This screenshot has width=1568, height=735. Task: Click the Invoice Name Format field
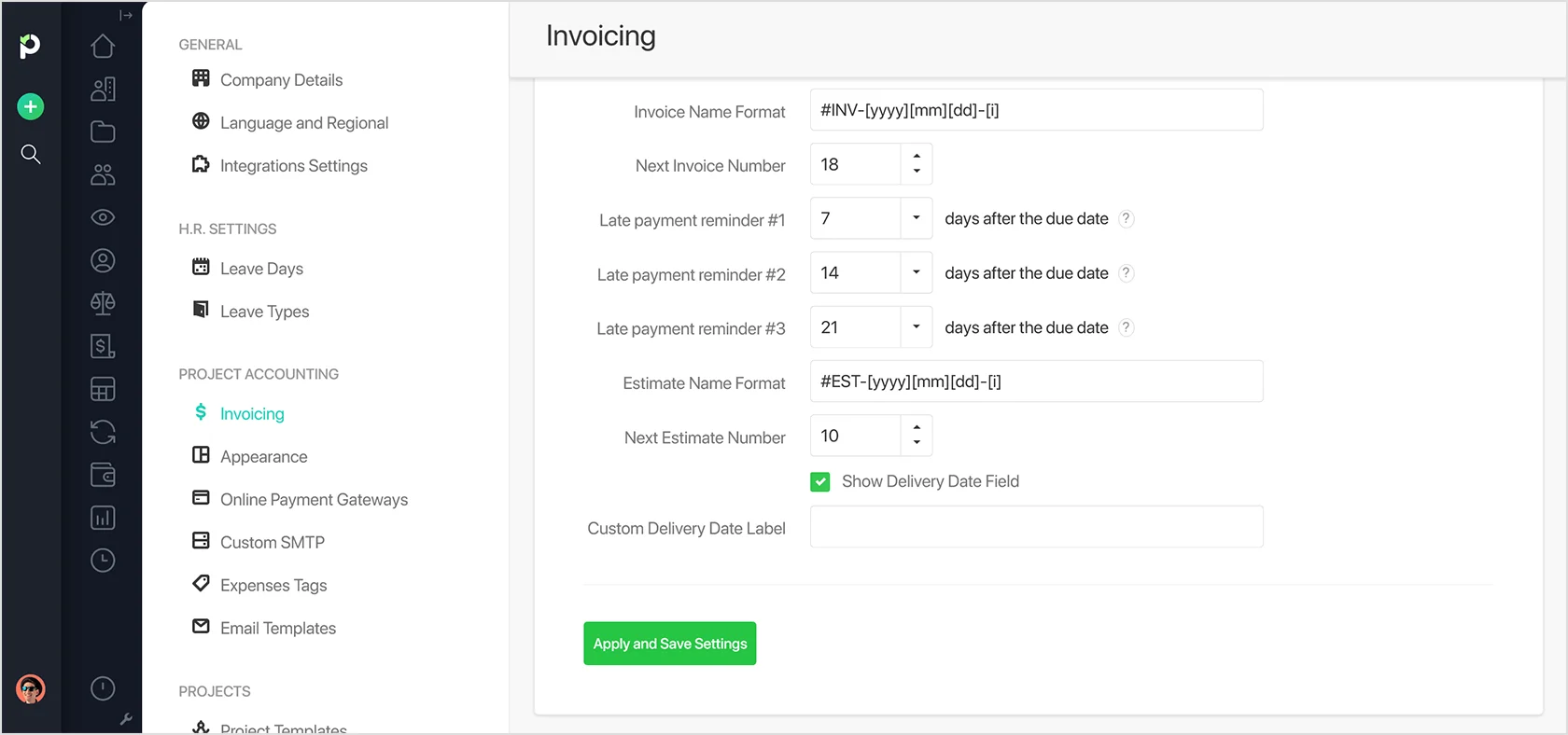coord(1037,110)
